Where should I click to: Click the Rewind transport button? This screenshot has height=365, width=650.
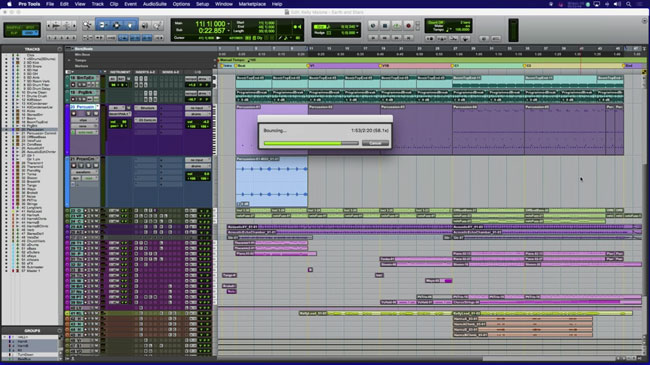pos(385,38)
